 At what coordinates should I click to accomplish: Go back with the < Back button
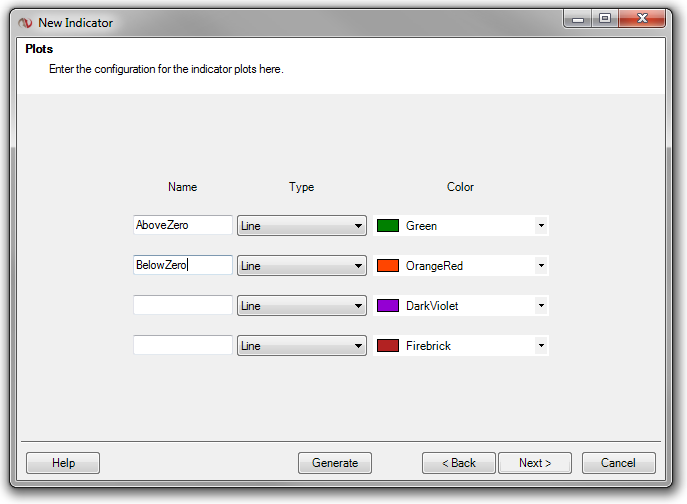459,463
